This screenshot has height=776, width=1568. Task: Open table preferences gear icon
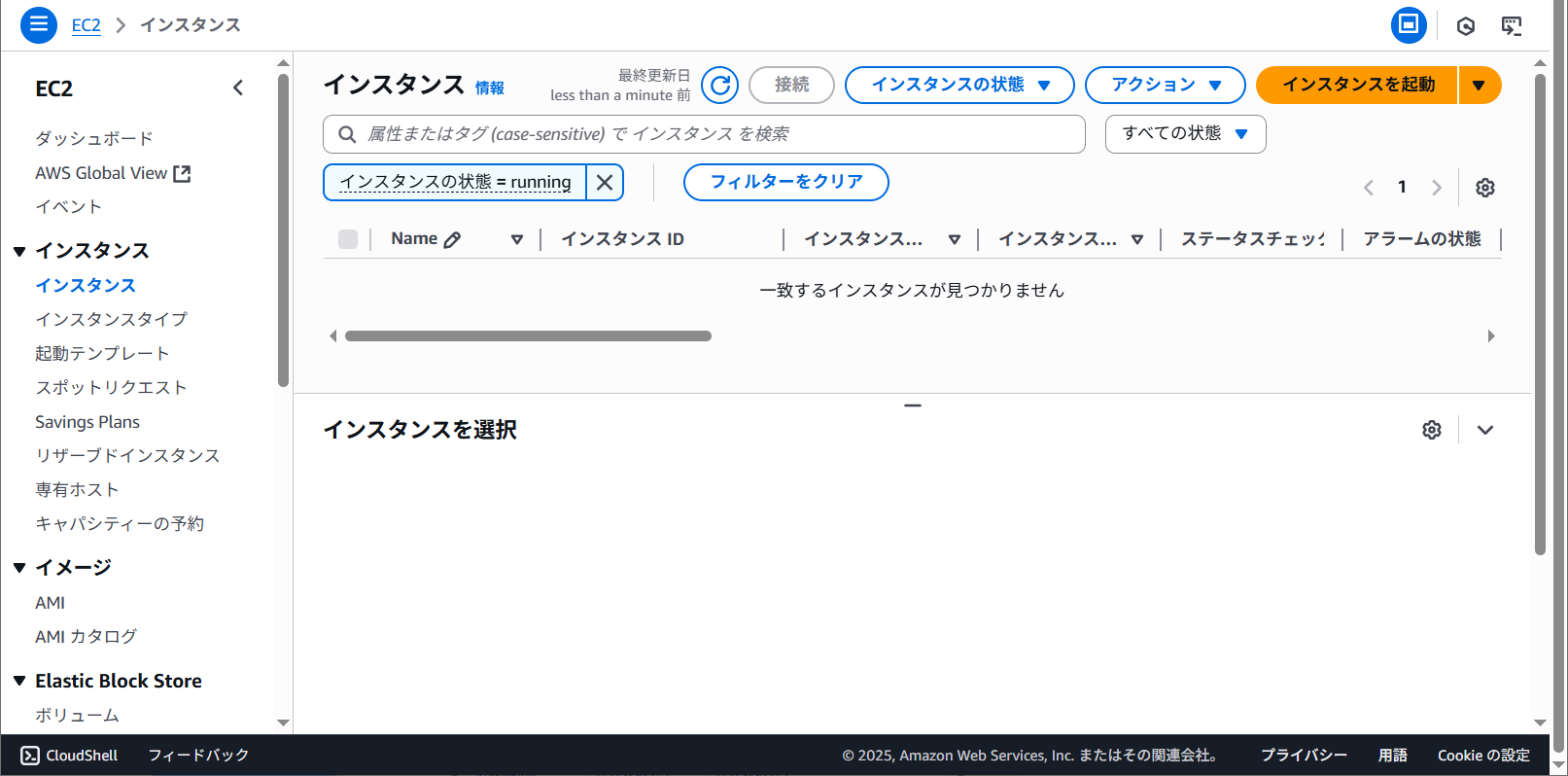(1484, 188)
